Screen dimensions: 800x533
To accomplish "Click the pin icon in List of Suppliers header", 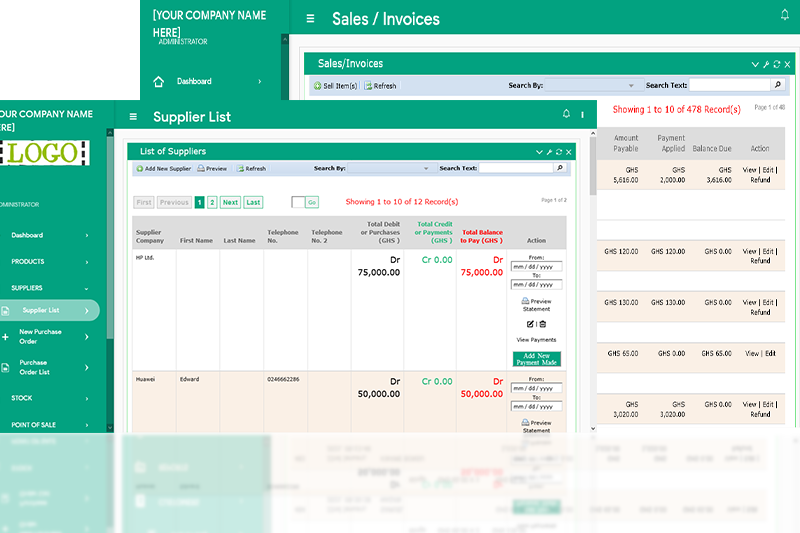I will [x=549, y=152].
